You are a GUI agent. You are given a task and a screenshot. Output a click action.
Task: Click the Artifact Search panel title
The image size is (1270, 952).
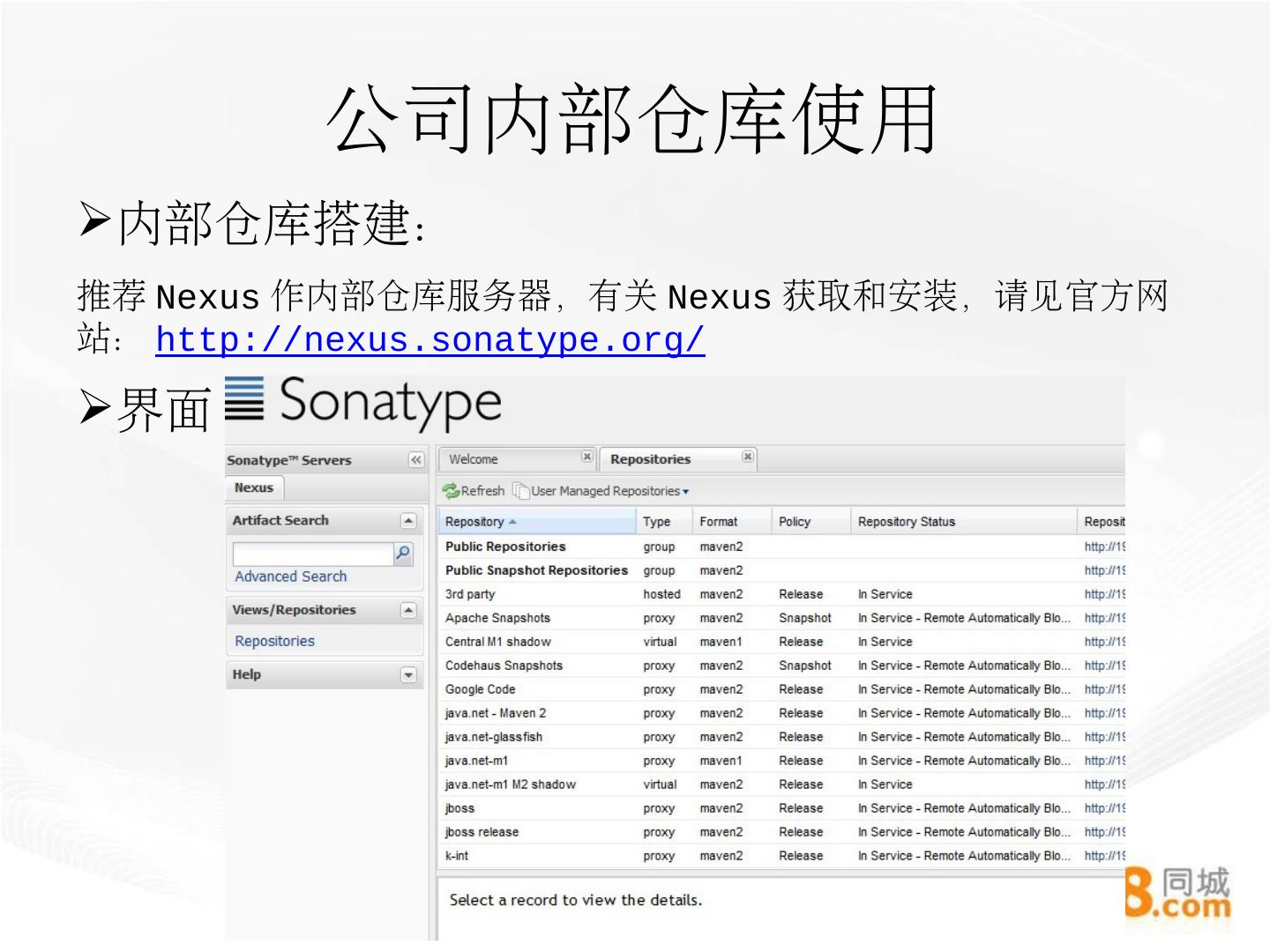pos(280,521)
